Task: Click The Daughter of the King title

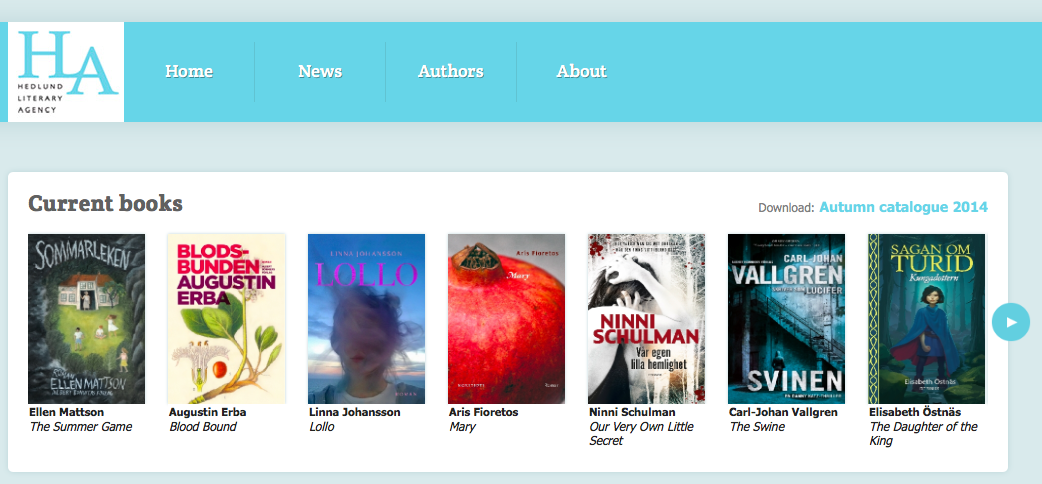Action: click(924, 433)
